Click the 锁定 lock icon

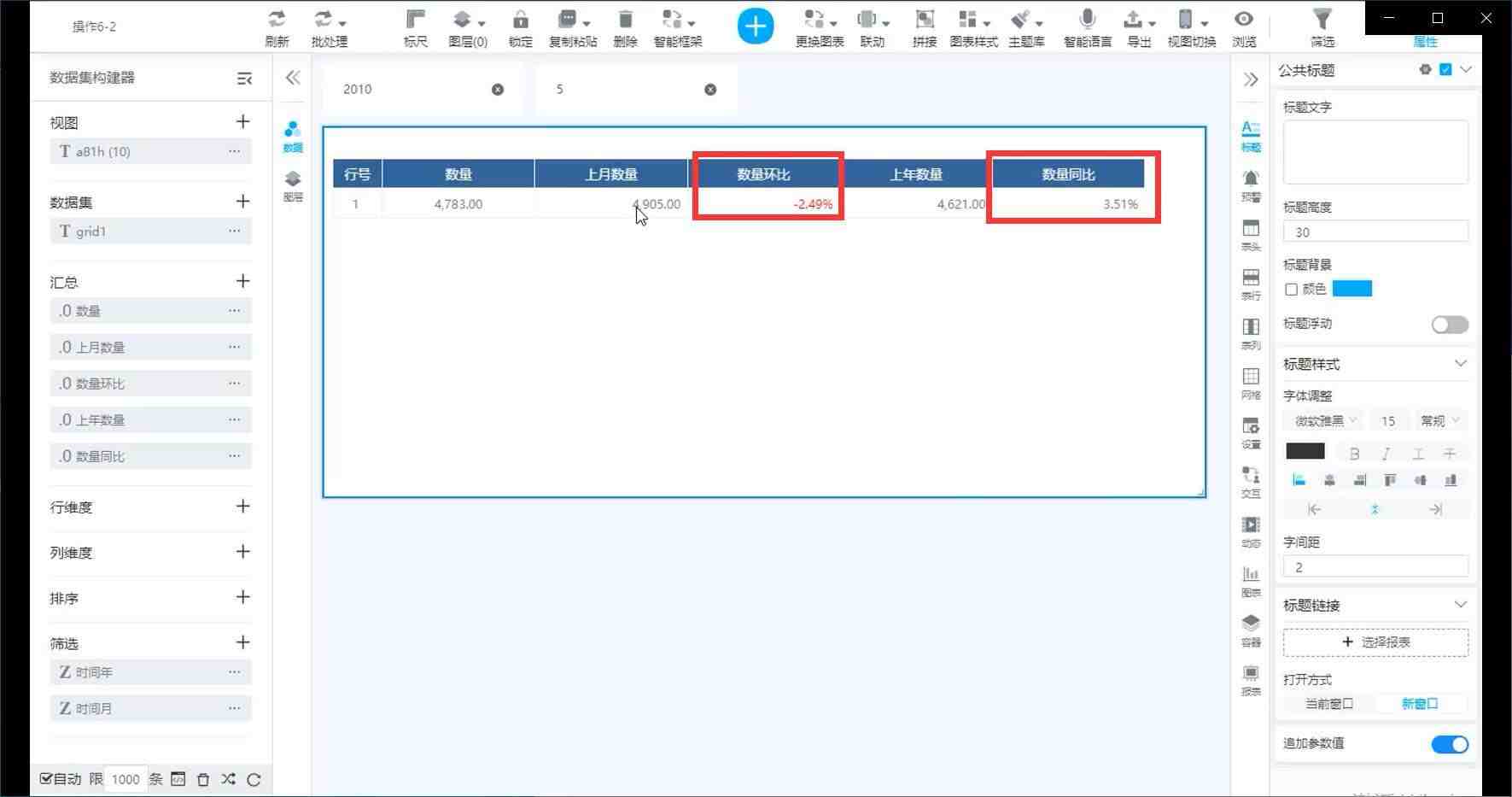coord(520,19)
